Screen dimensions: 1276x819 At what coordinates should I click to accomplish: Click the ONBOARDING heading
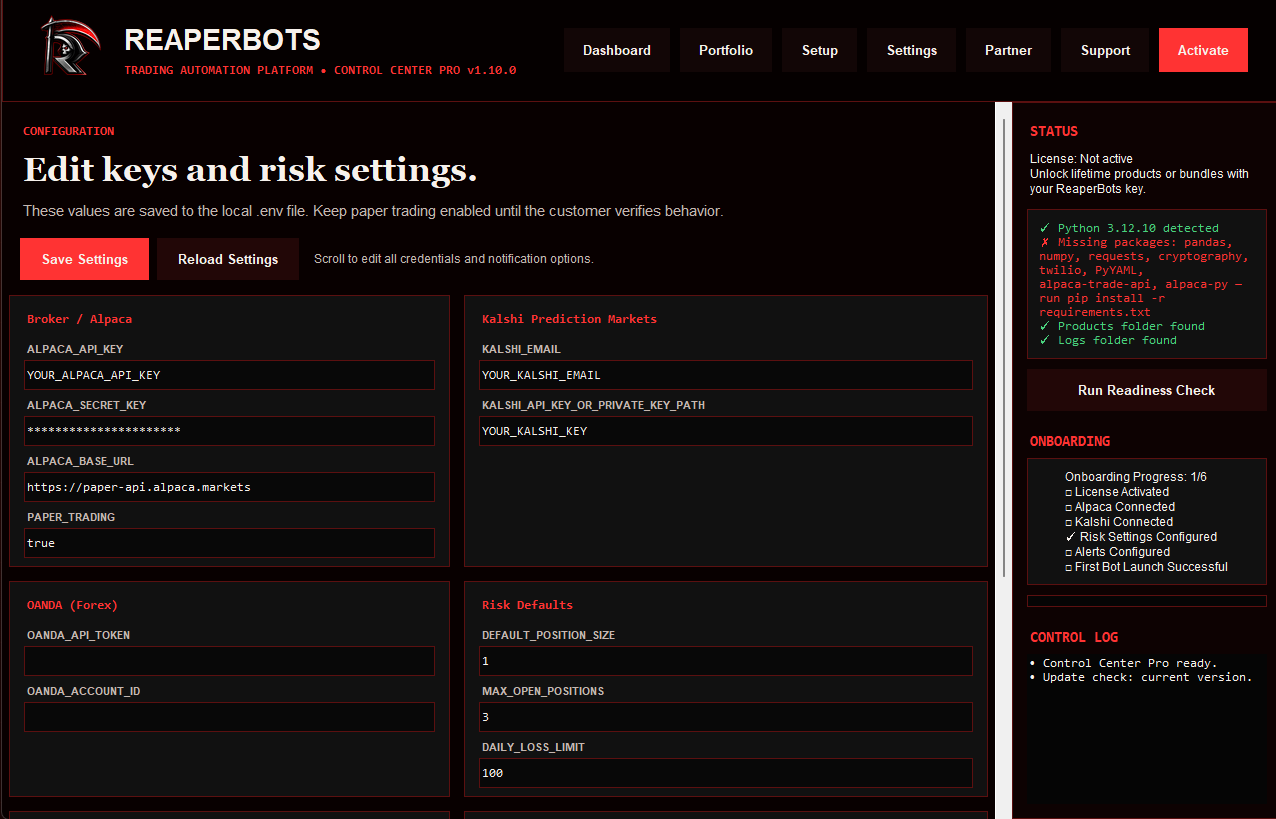[x=1070, y=441]
